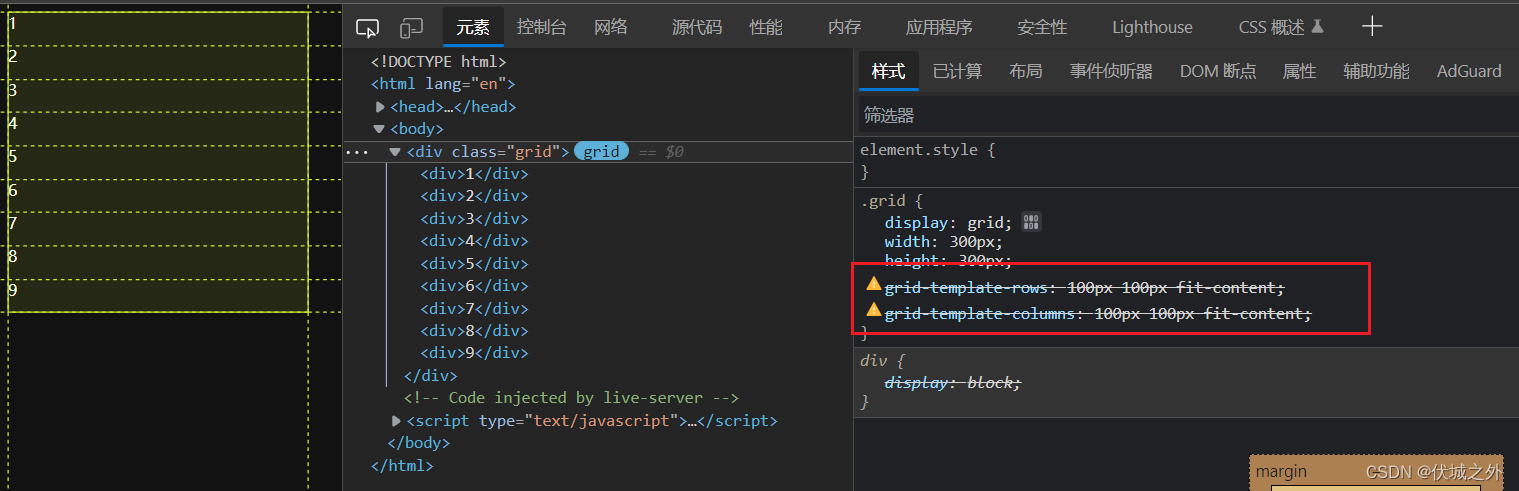Image resolution: width=1519 pixels, height=491 pixels.
Task: Click the margin label in box model
Action: (1281, 472)
